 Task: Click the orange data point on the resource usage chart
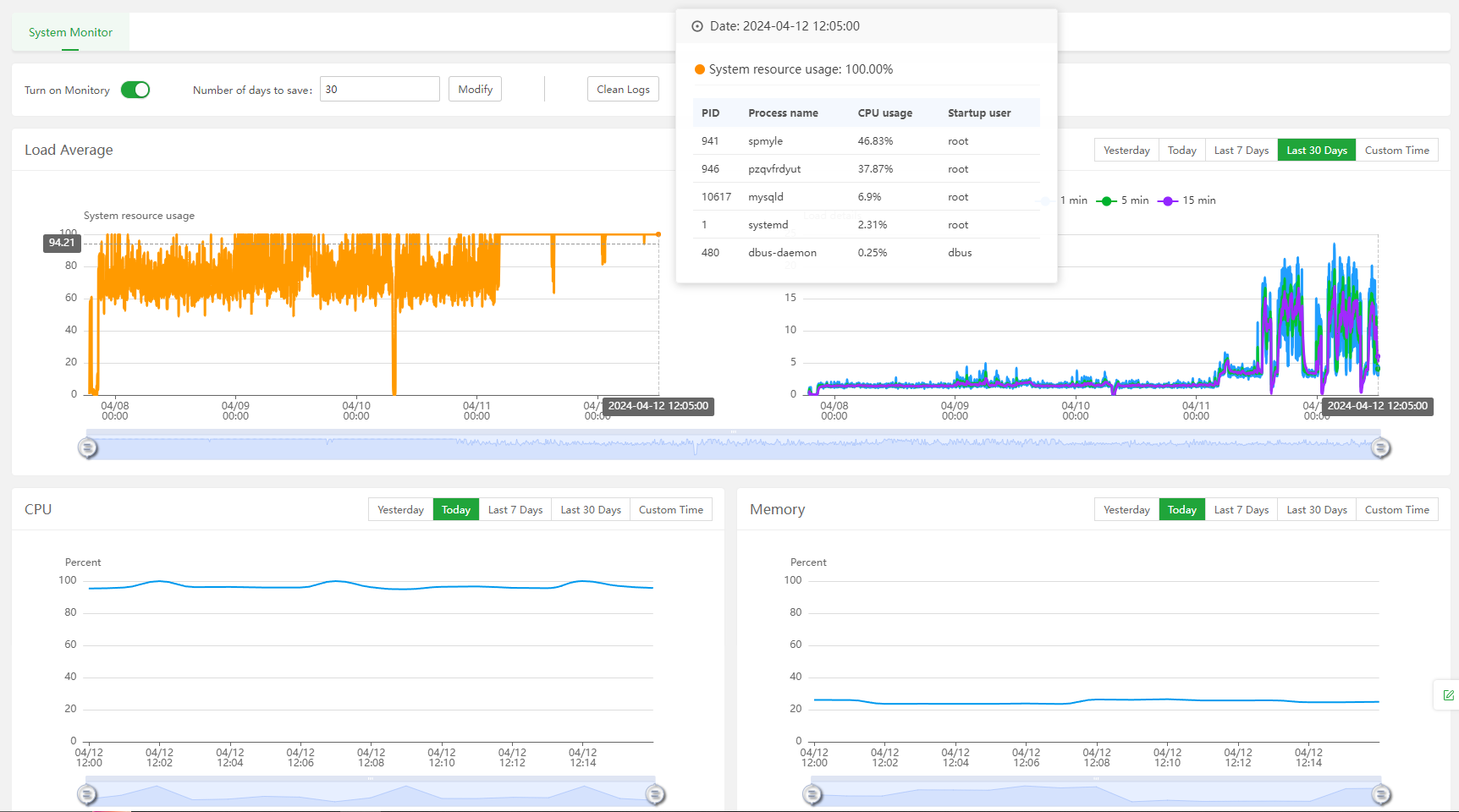click(x=658, y=234)
